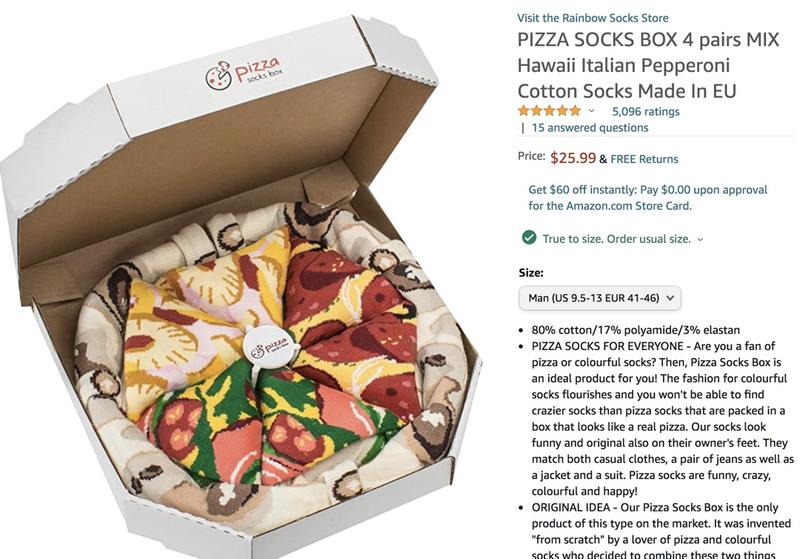Open the Size dropdown Man US 9.5-13
The image size is (800, 559).
(x=599, y=298)
